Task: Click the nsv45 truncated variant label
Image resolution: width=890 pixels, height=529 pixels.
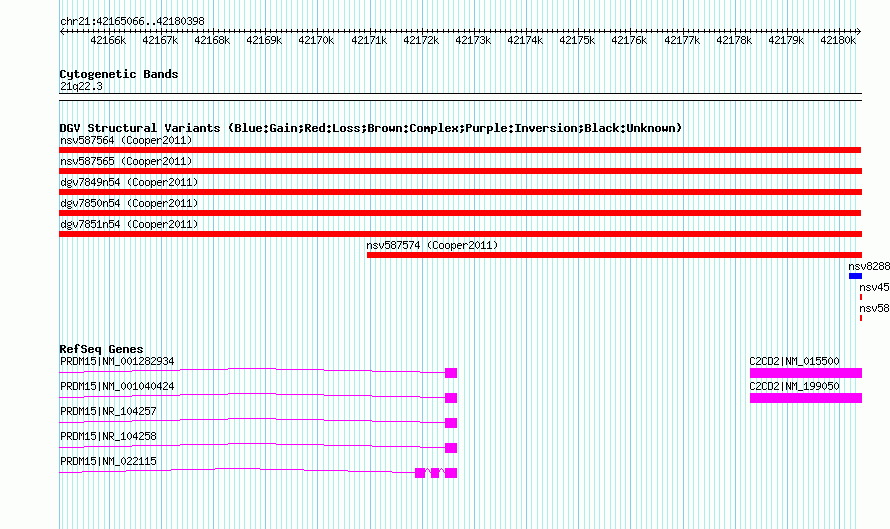Action: click(874, 287)
